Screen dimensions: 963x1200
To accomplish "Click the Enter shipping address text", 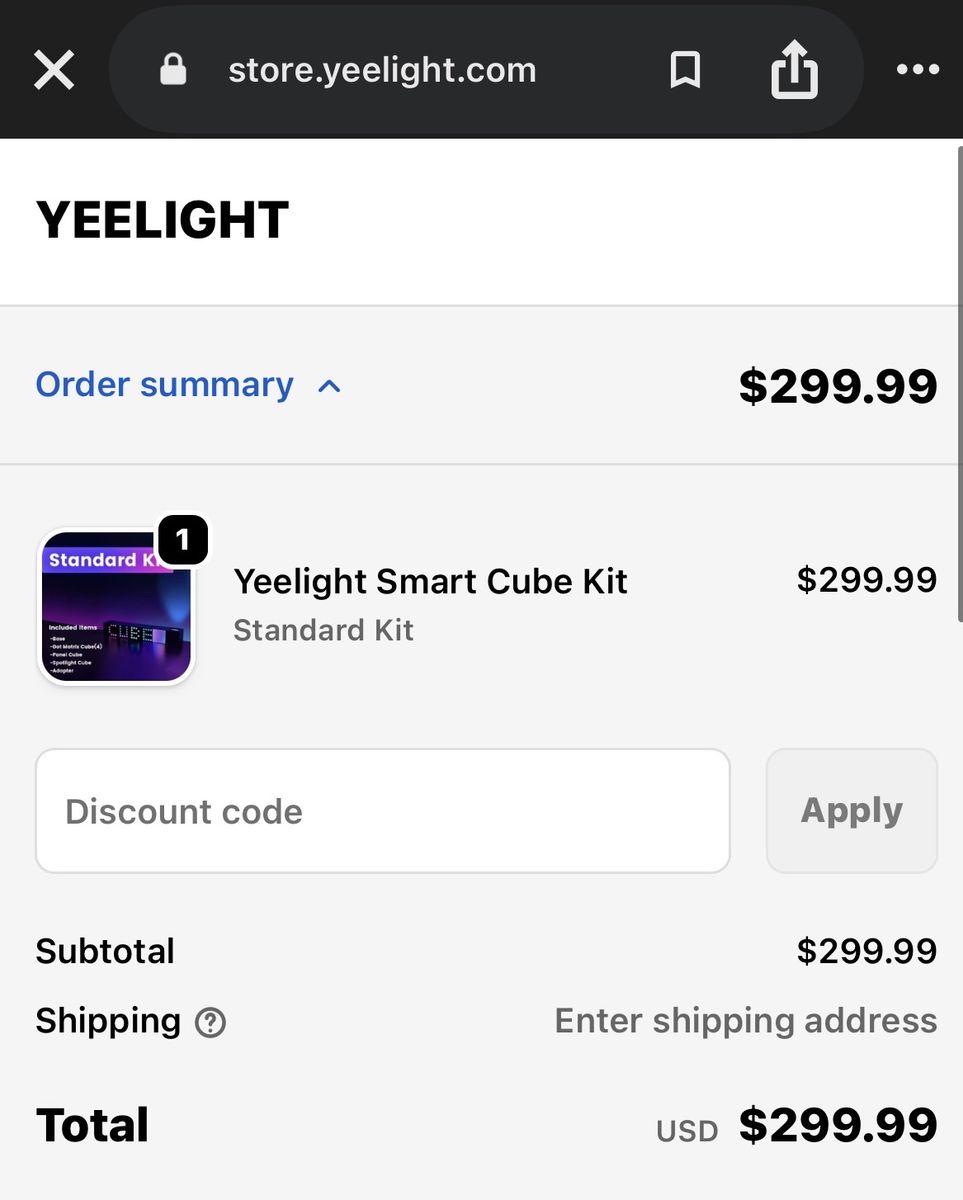I will [745, 1021].
